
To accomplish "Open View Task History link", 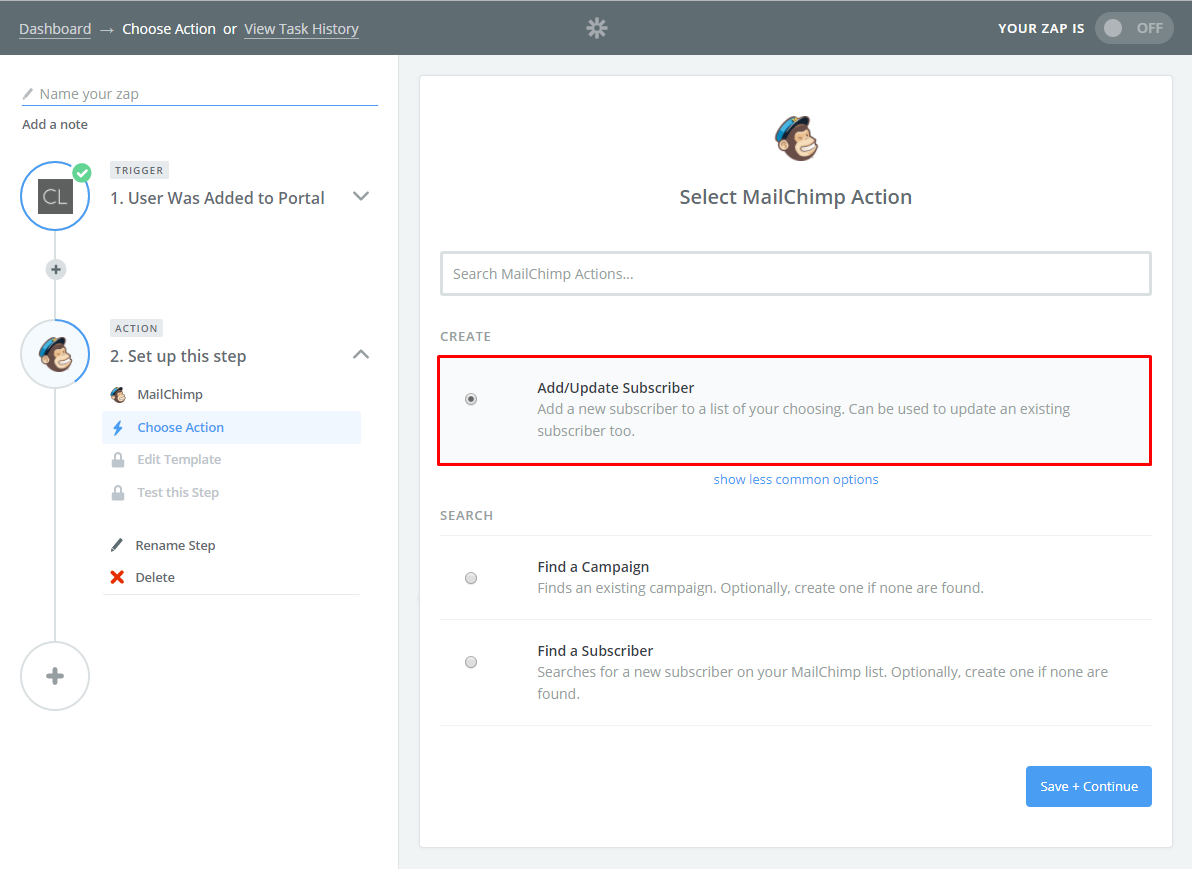I will (301, 29).
